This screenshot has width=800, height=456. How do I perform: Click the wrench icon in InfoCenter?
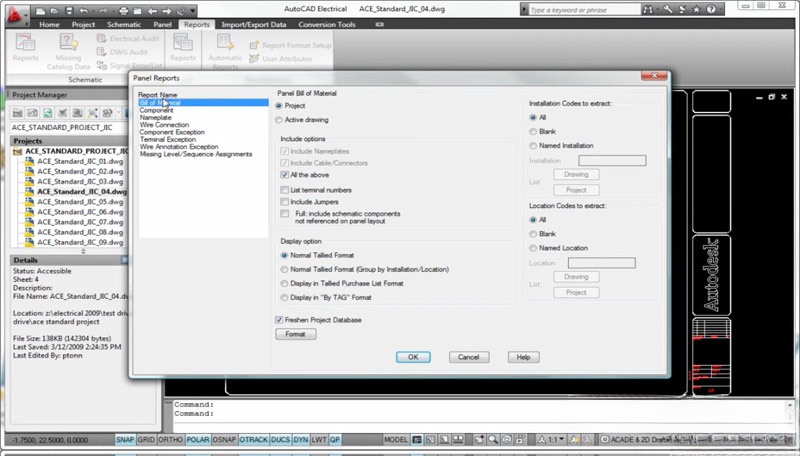pos(667,9)
